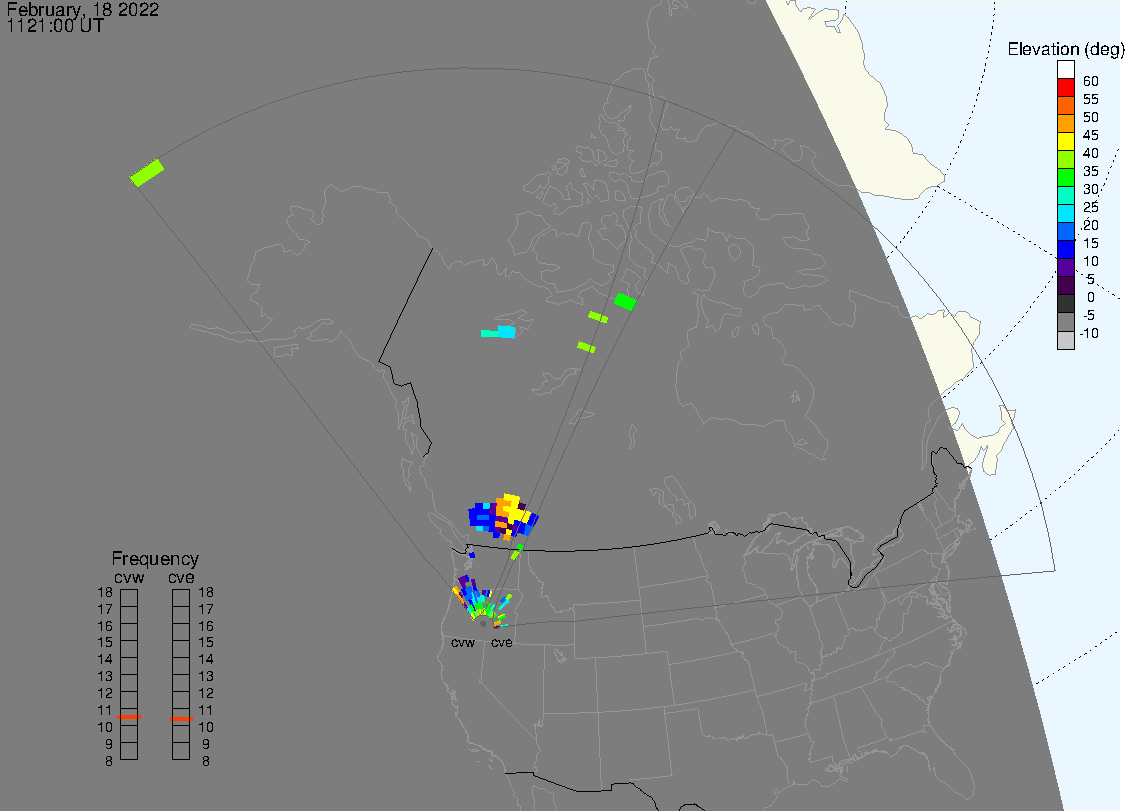Viewport: 1125px width, 811px height.
Task: Pick the cyan elevation swatch between 20 and 25
Action: [x=1065, y=213]
